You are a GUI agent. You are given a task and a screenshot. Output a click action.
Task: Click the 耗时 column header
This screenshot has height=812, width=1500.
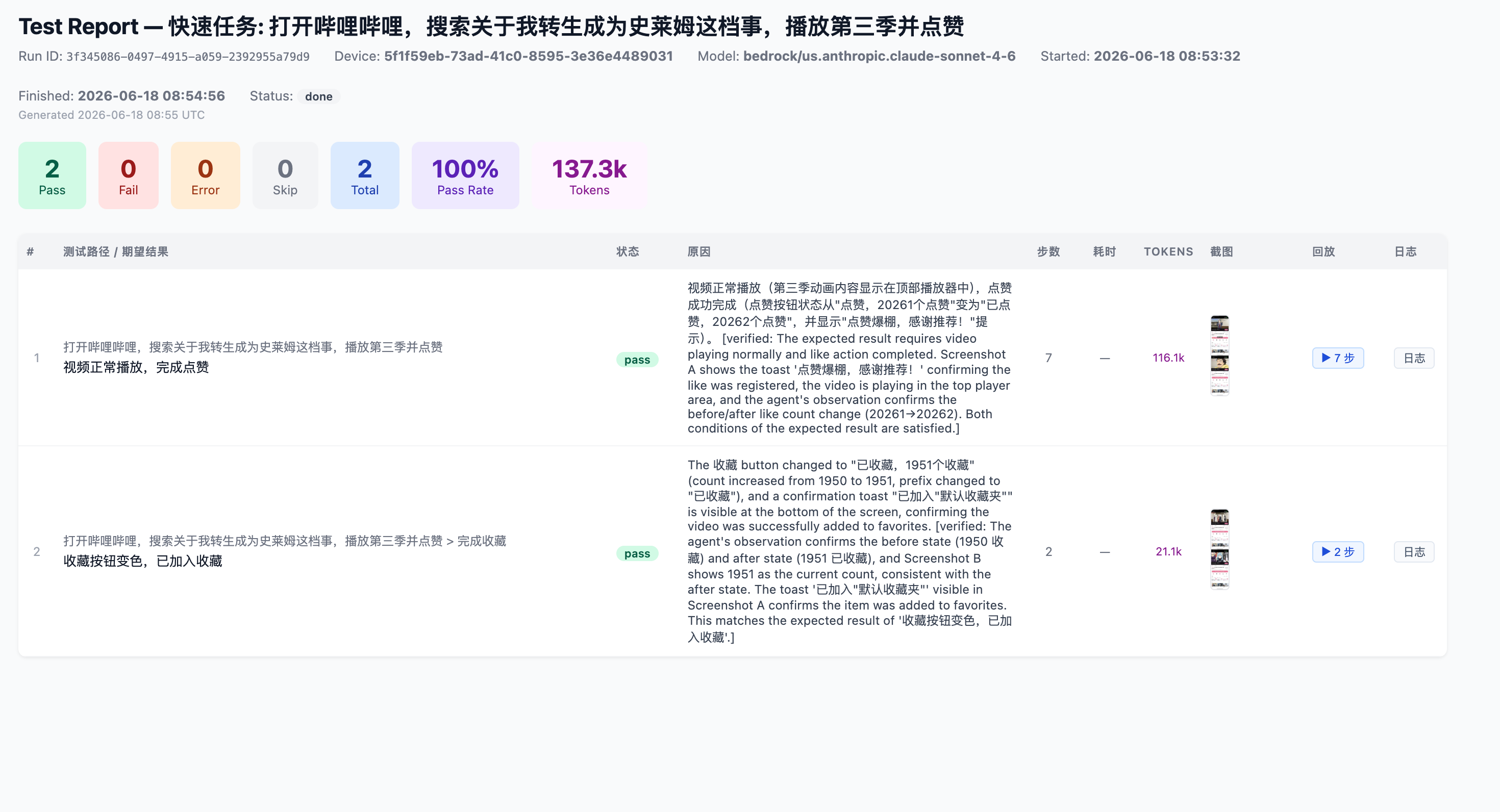[1104, 251]
